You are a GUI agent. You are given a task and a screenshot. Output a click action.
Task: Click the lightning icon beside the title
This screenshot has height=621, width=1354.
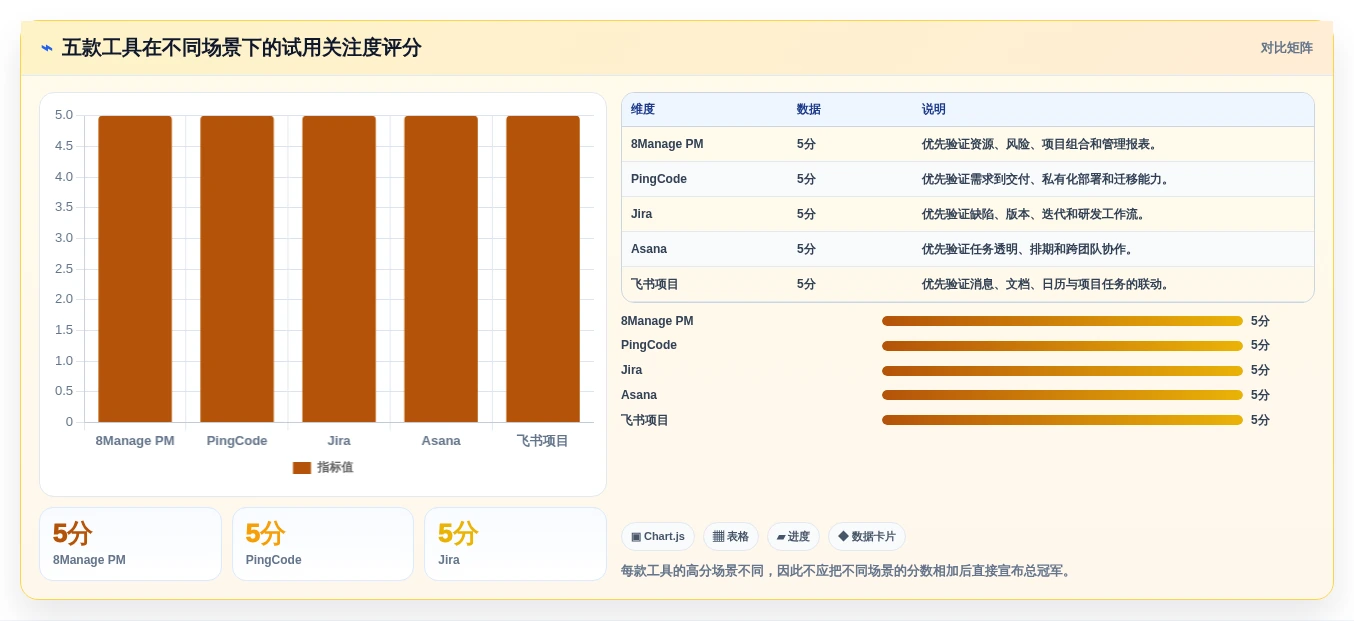coord(47,48)
